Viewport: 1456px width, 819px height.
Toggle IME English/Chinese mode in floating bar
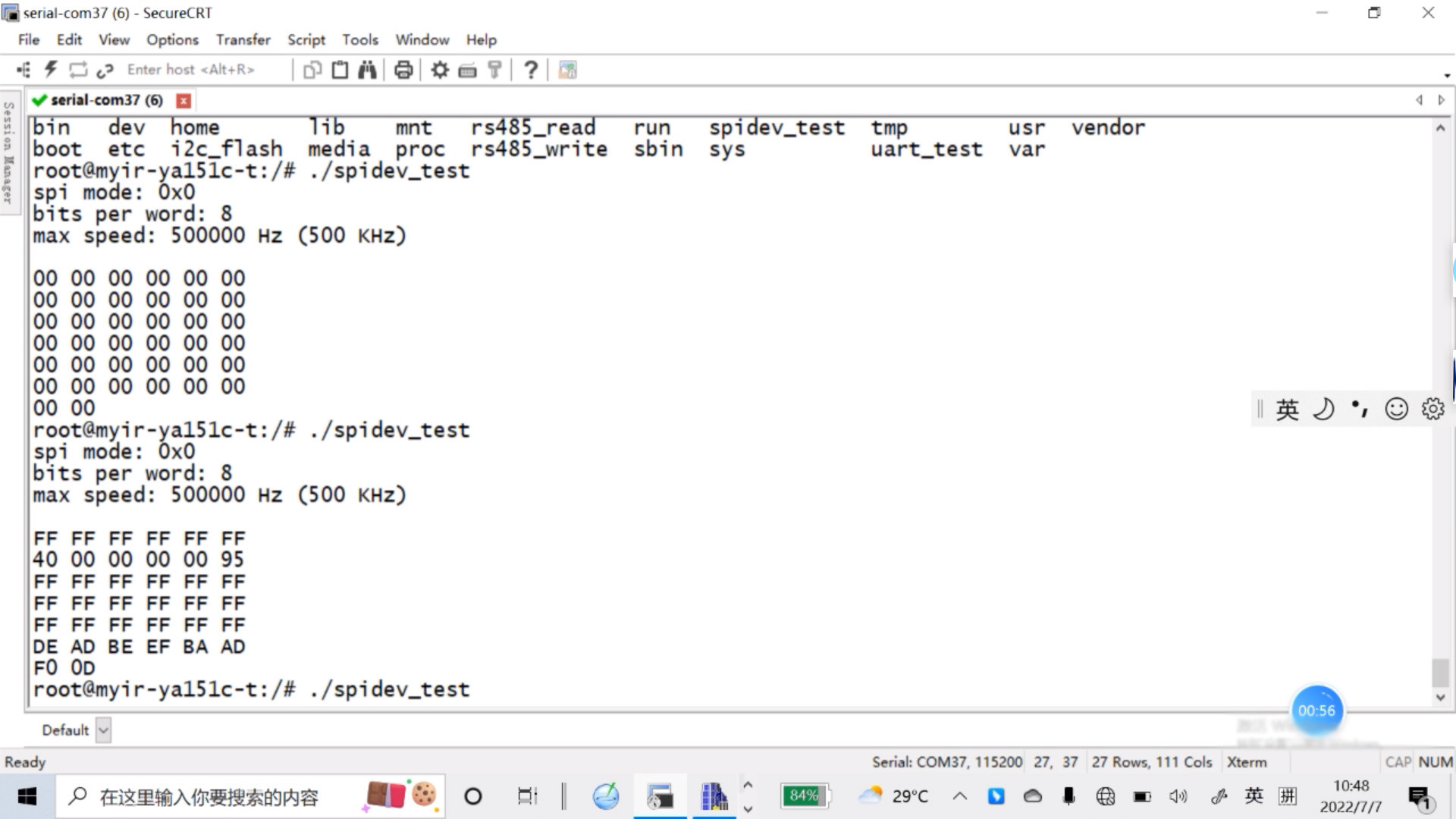pos(1287,409)
